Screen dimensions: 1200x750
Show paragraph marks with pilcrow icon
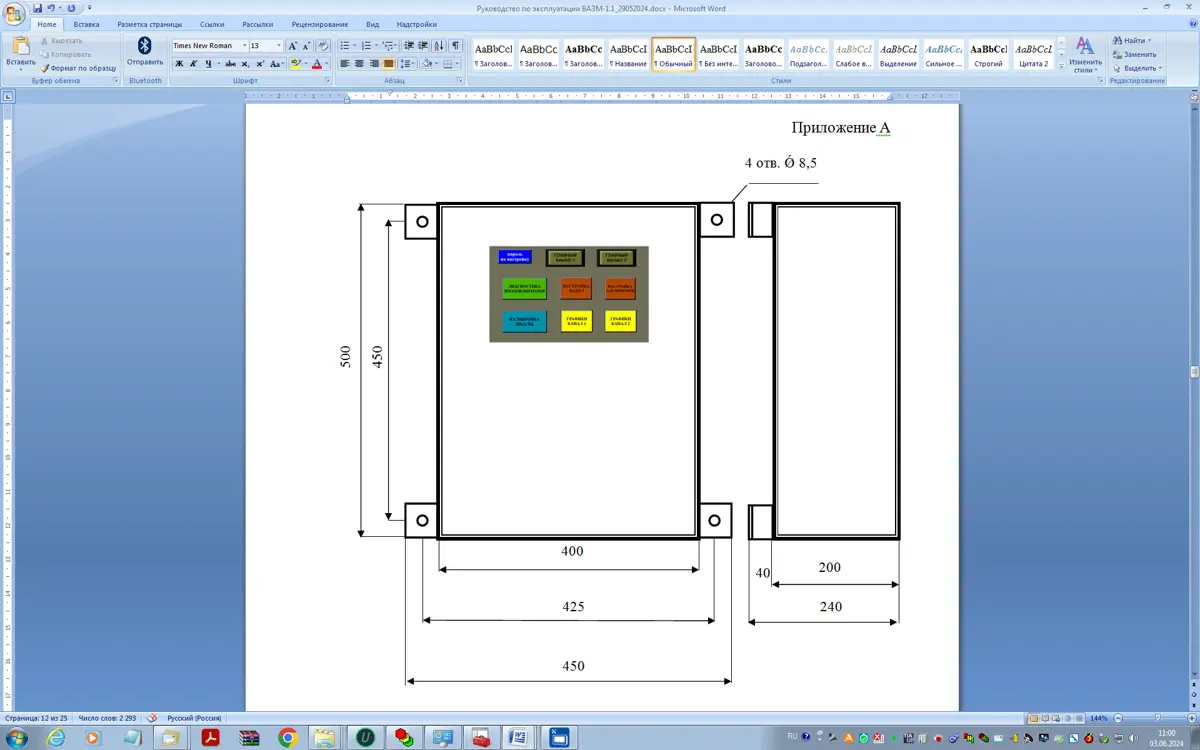(455, 46)
